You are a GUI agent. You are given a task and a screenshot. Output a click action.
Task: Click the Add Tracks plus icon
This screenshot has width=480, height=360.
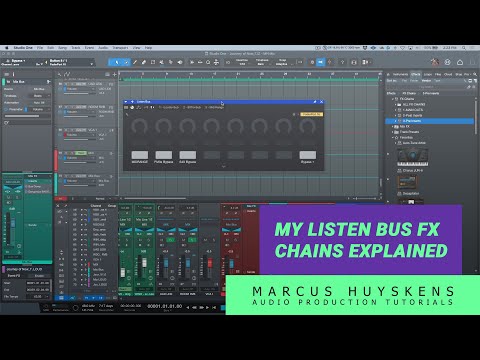pyautogui.click(x=114, y=74)
